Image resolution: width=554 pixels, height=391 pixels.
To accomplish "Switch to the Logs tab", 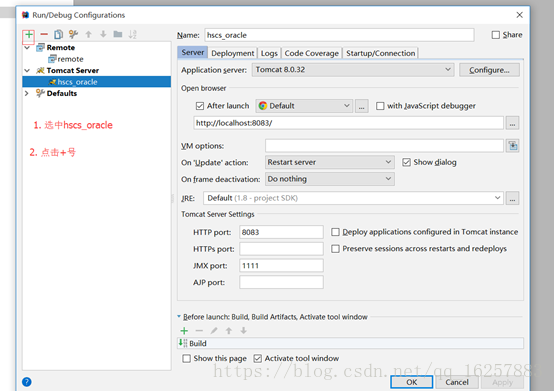I will (x=269, y=53).
